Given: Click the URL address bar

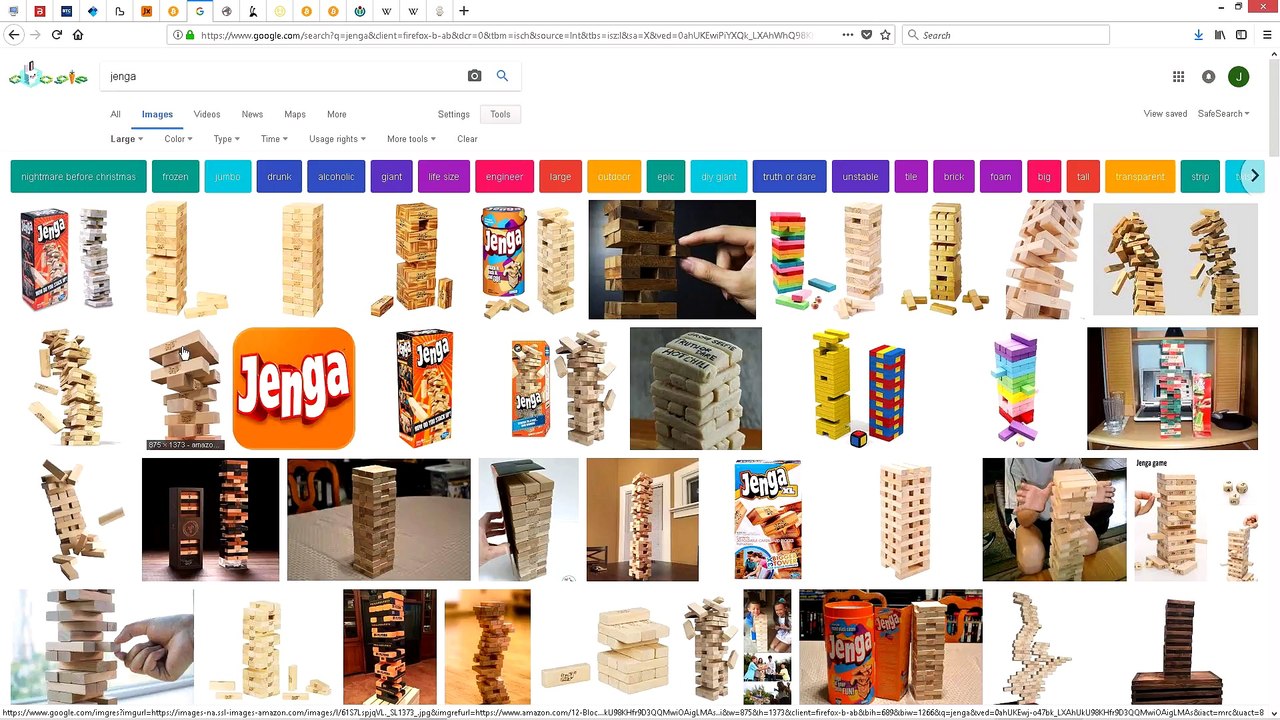Looking at the screenshot, I should point(505,35).
